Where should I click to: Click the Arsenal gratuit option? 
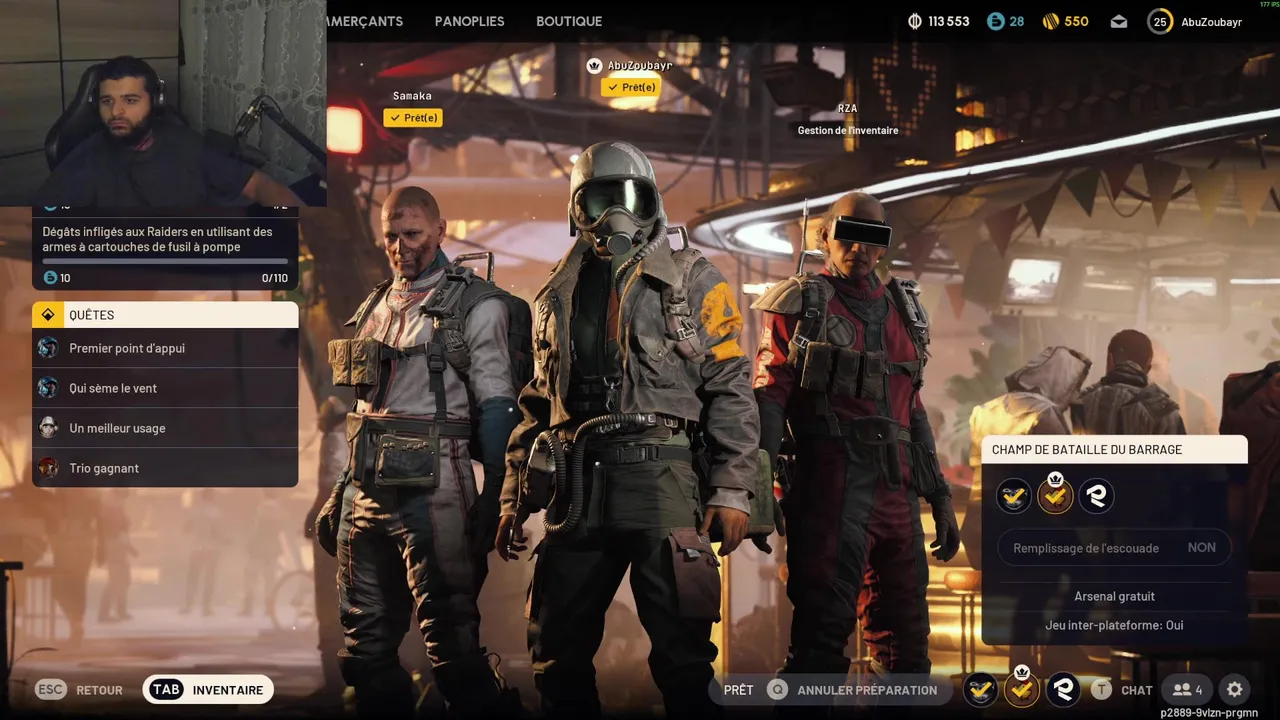1114,596
